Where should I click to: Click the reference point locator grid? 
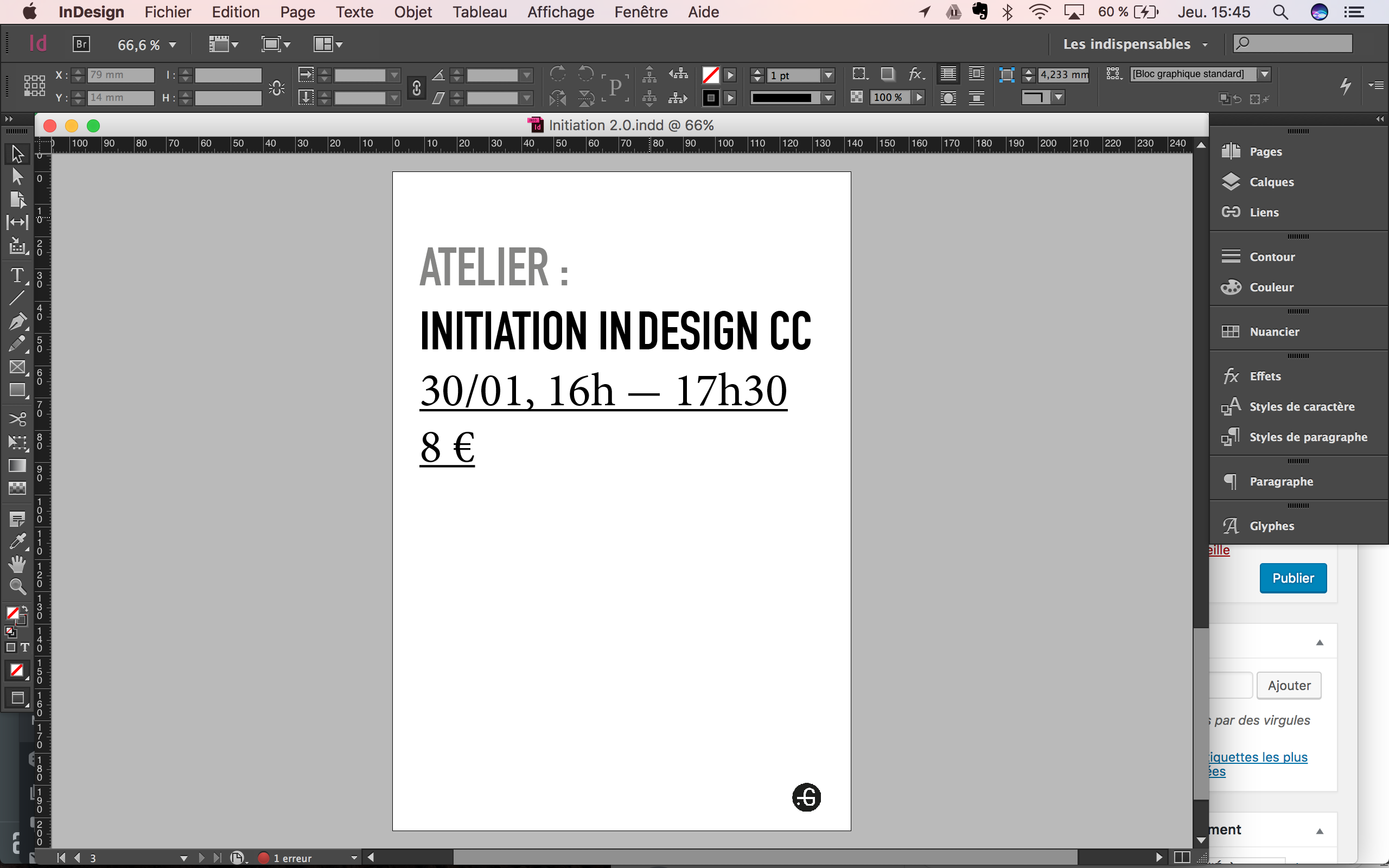(x=34, y=86)
